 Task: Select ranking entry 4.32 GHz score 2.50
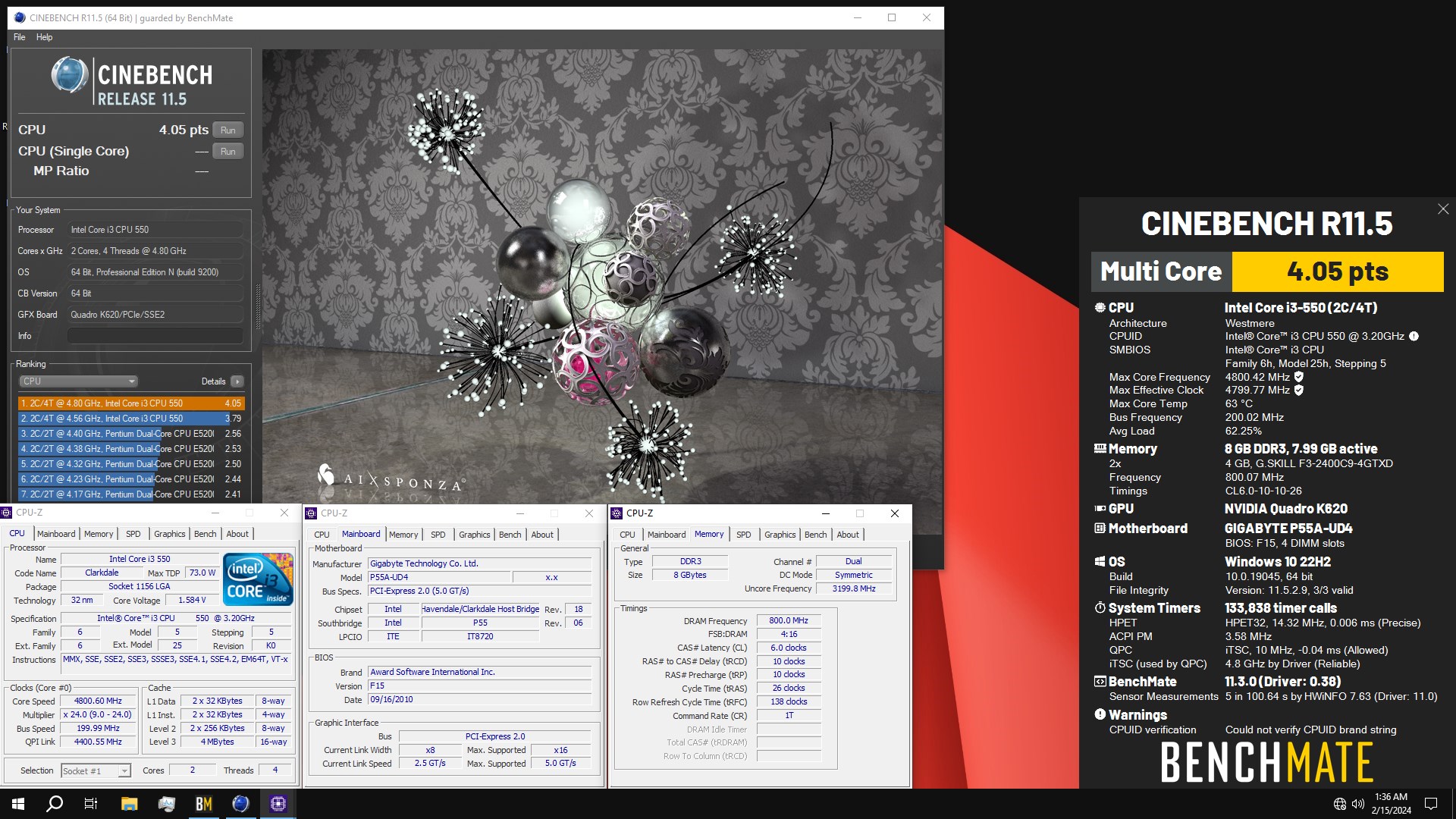131,464
